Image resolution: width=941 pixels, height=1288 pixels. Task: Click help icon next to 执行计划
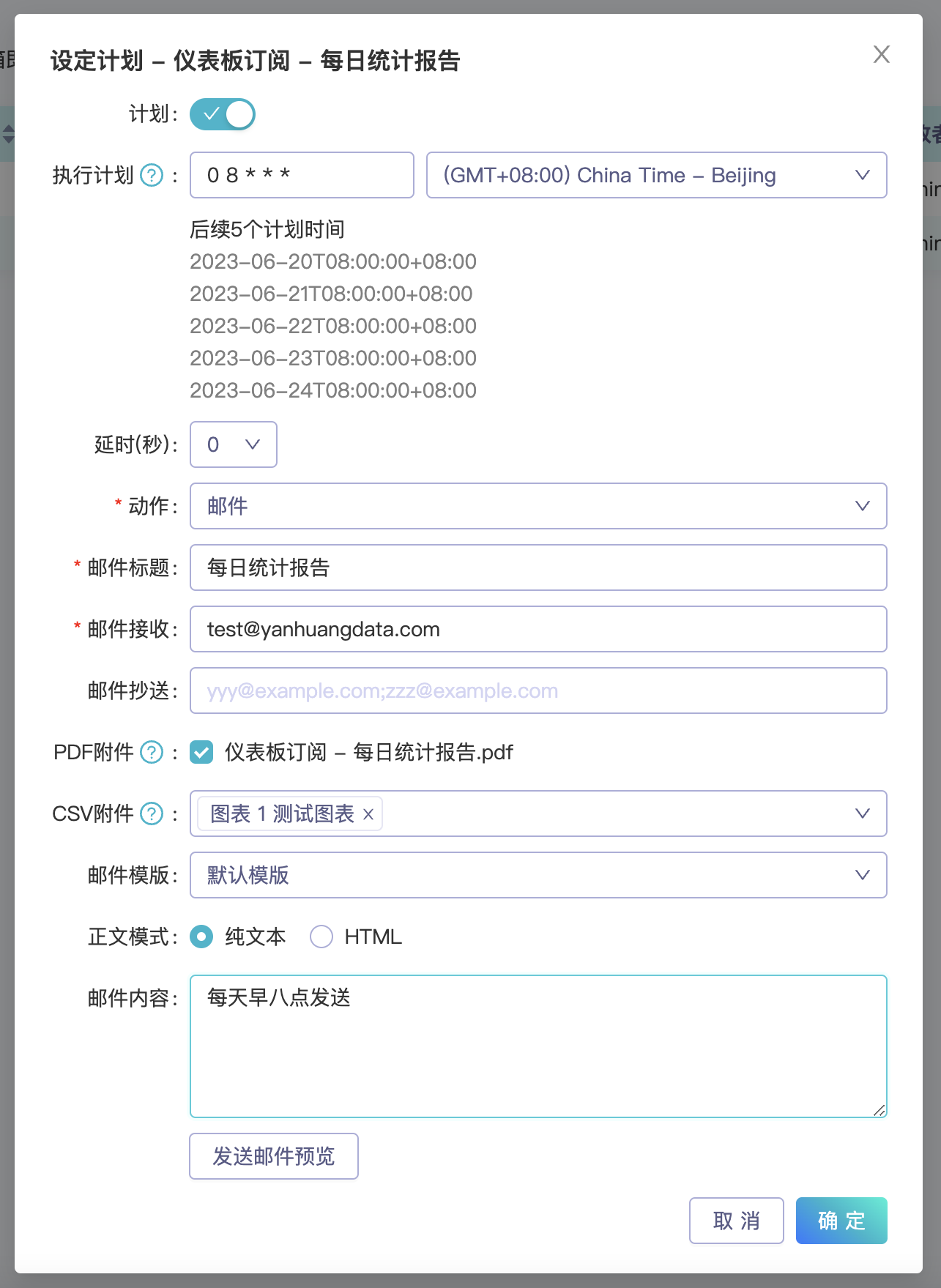pyautogui.click(x=152, y=176)
